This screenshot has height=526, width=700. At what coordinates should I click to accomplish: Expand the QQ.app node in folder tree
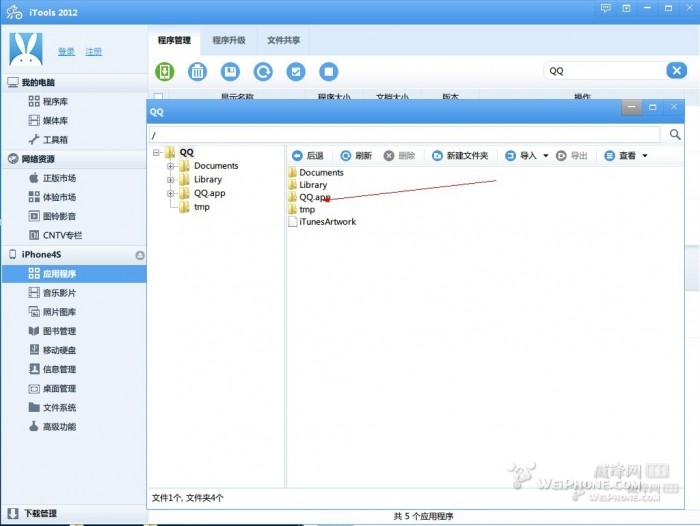[x=171, y=193]
